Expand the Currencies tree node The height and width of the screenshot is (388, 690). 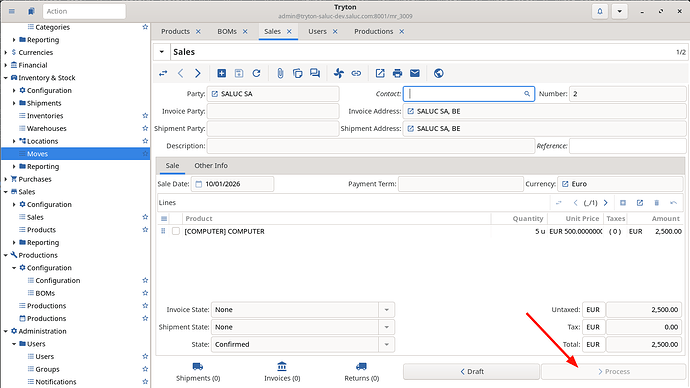(x=6, y=52)
